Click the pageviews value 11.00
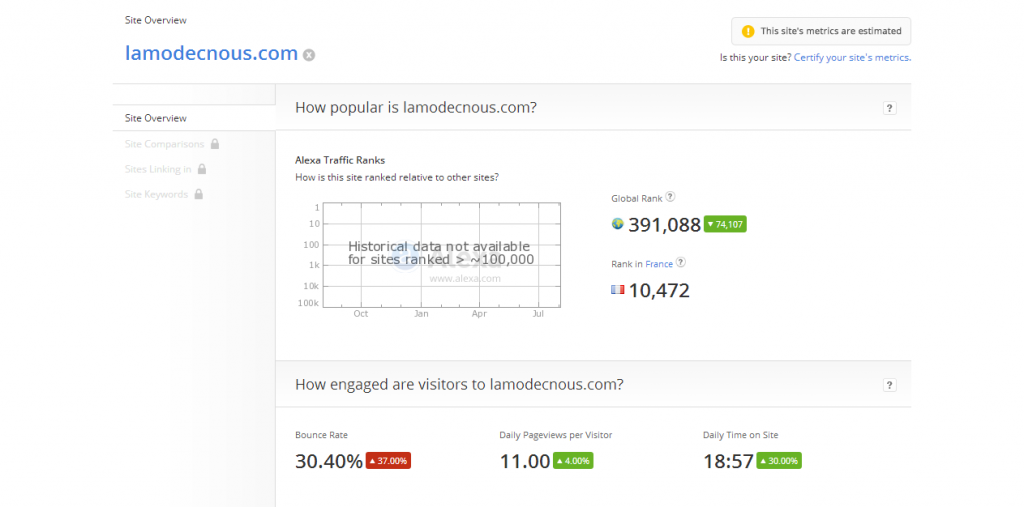Viewport: 1024px width, 507px height. (525, 461)
